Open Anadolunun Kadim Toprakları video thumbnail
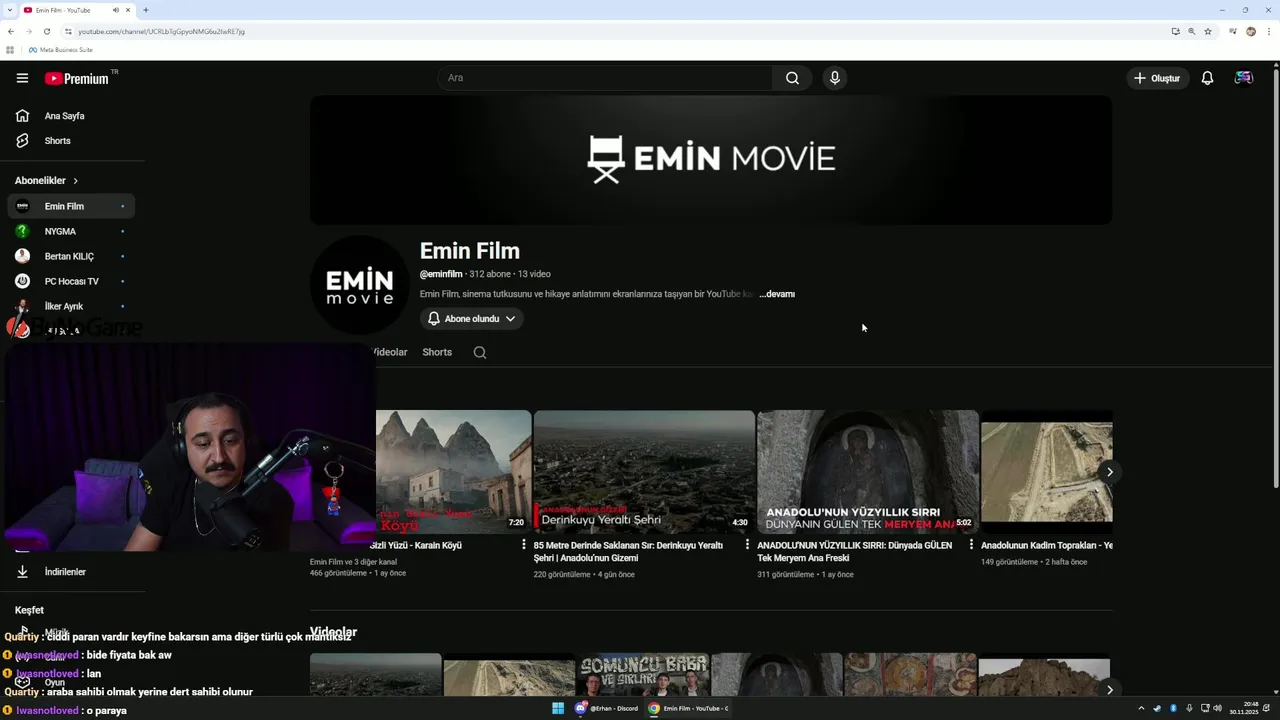1280x720 pixels. pyautogui.click(x=1046, y=471)
